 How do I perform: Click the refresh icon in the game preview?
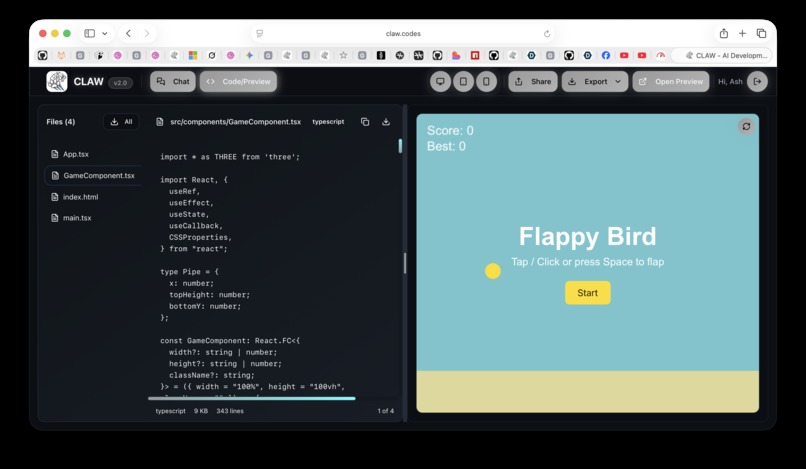pyautogui.click(x=746, y=126)
